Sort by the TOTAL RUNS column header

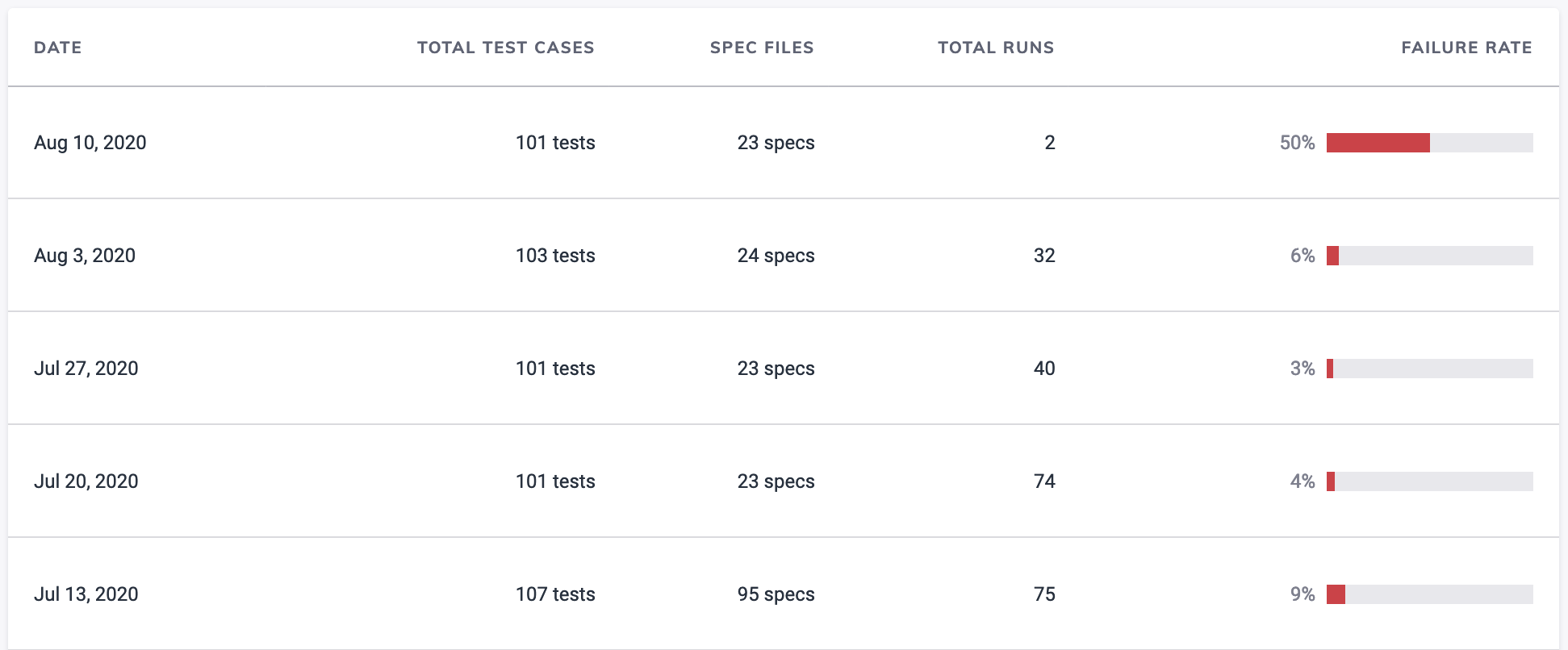coord(996,48)
